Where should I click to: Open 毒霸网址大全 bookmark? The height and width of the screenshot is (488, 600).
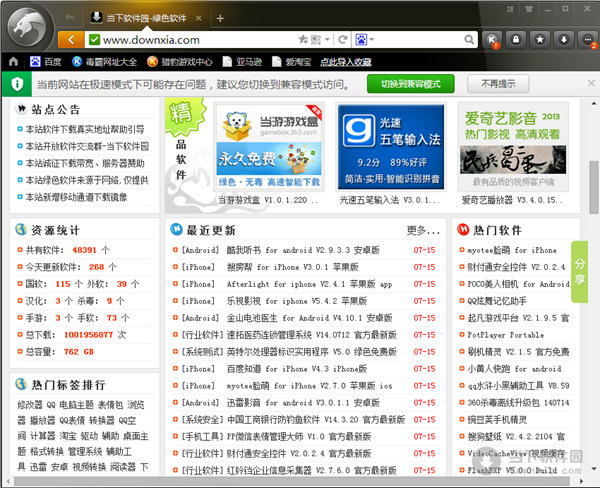(104, 61)
